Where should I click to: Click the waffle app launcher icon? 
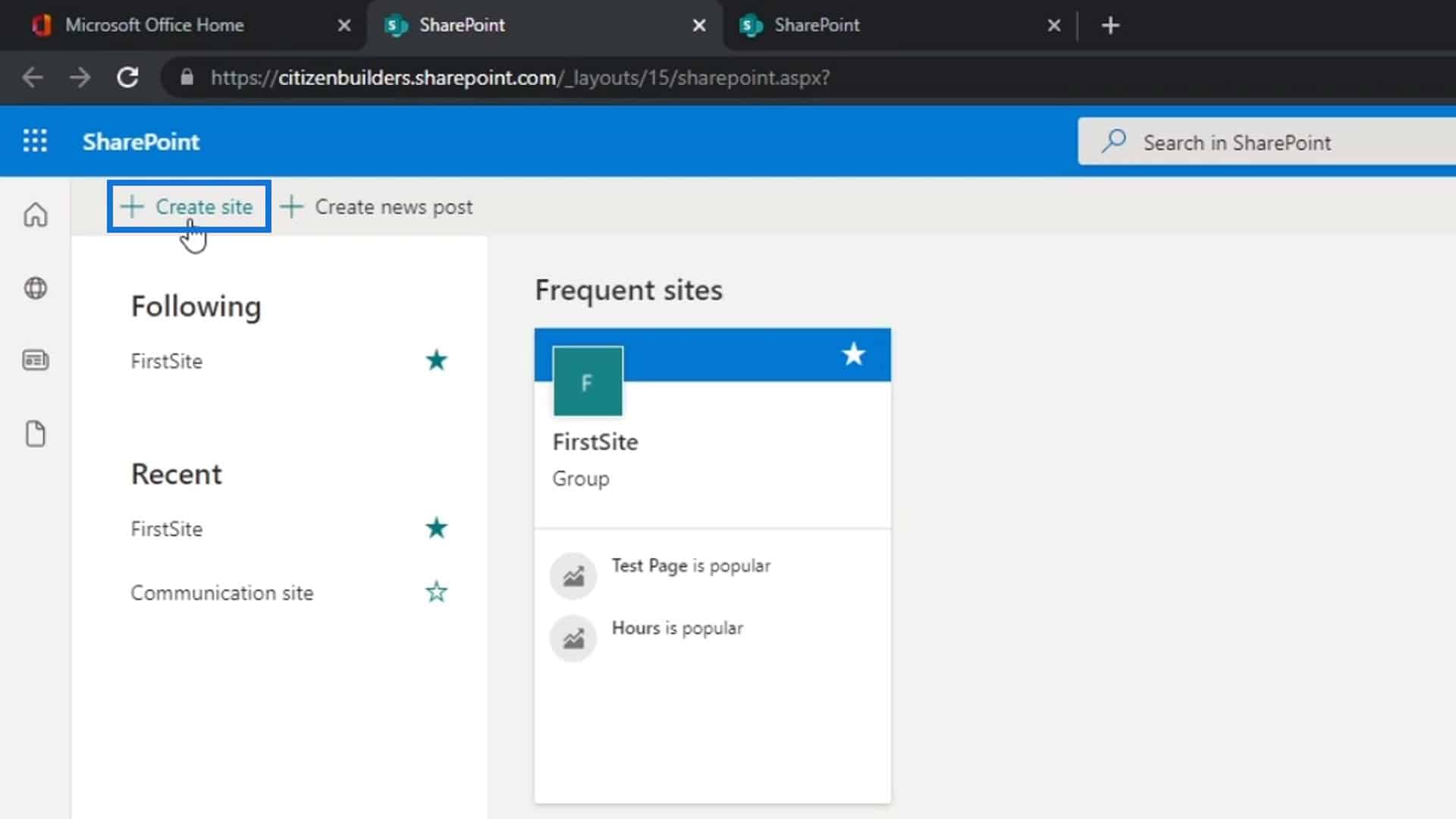(35, 141)
